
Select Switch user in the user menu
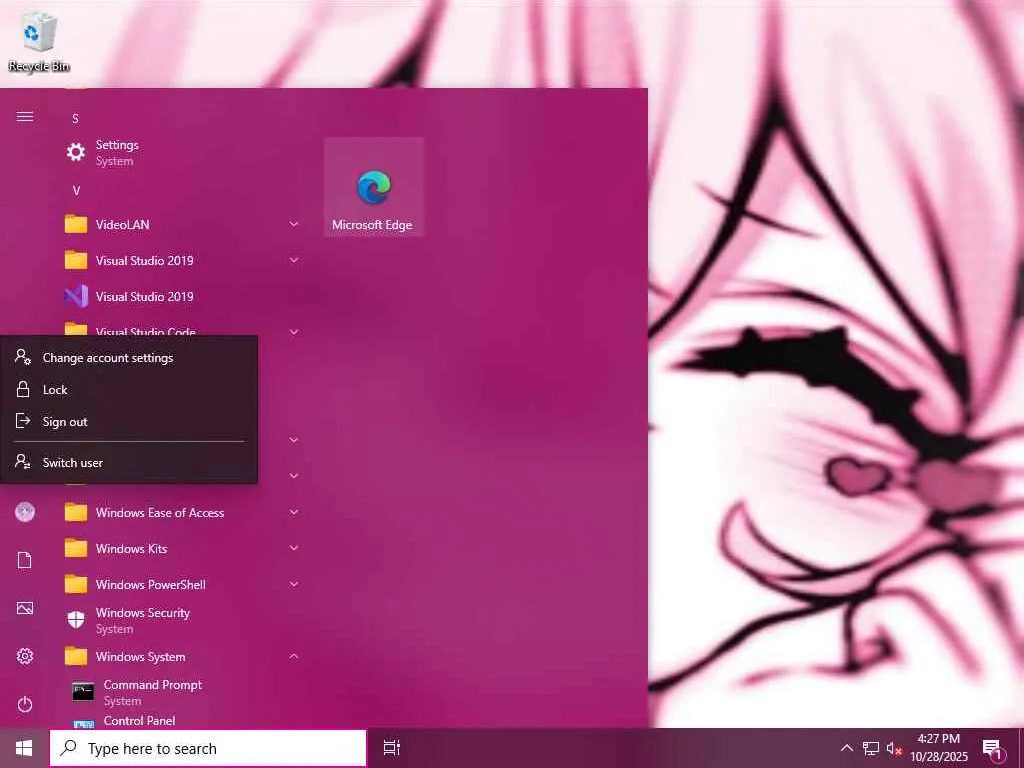pyautogui.click(x=129, y=462)
